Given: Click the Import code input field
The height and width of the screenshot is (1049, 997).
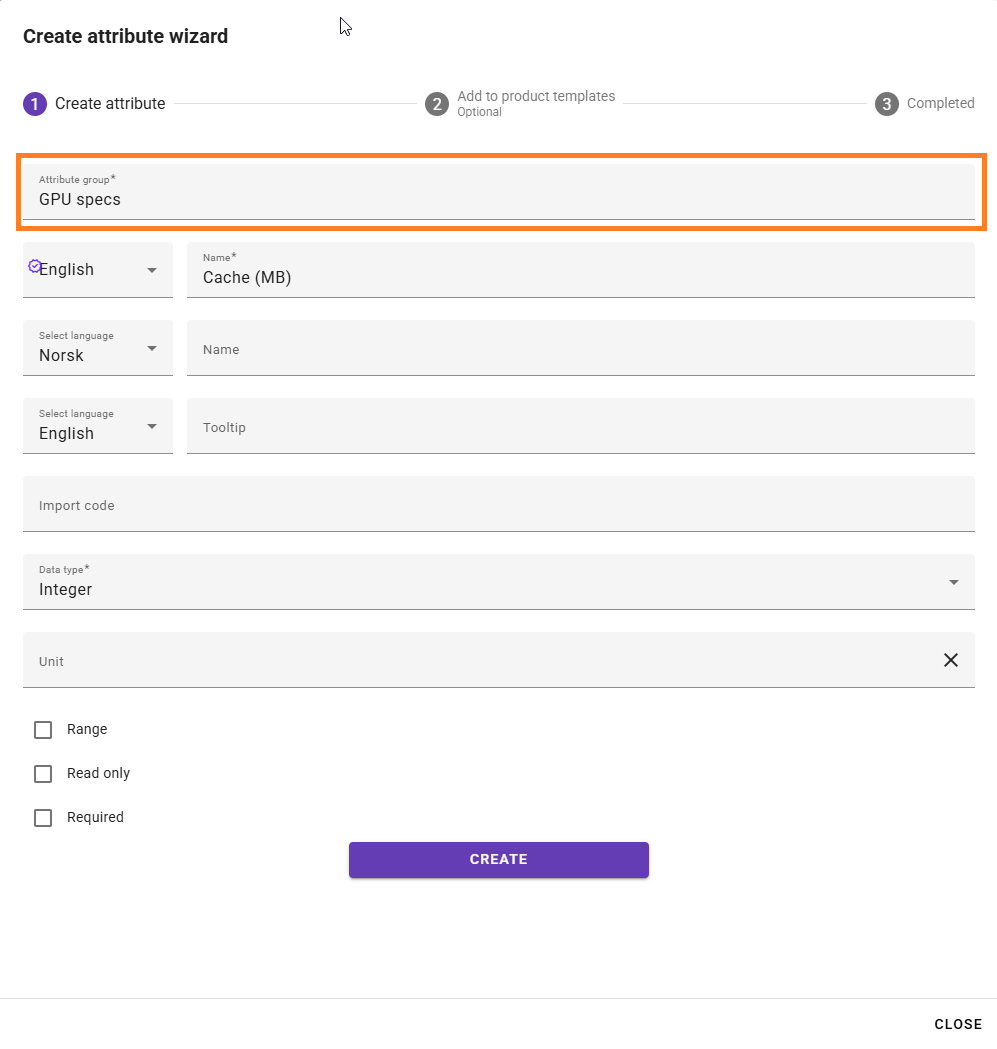Looking at the screenshot, I should click(x=498, y=504).
